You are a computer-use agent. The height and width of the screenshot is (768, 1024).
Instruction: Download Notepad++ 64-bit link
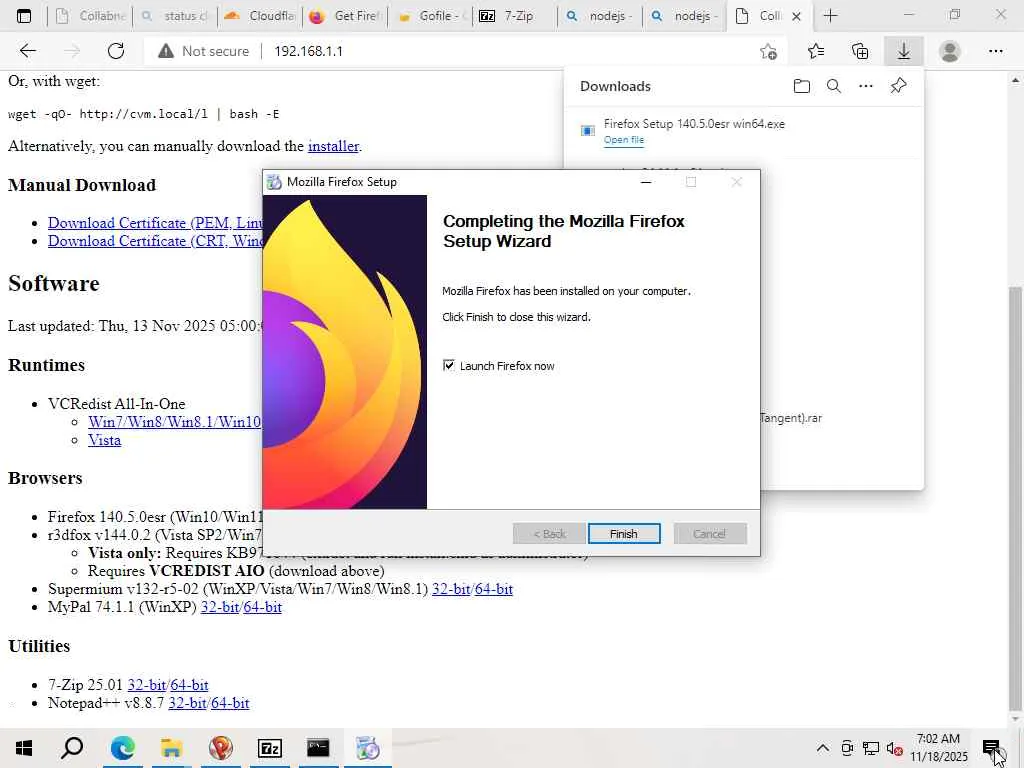(x=230, y=703)
